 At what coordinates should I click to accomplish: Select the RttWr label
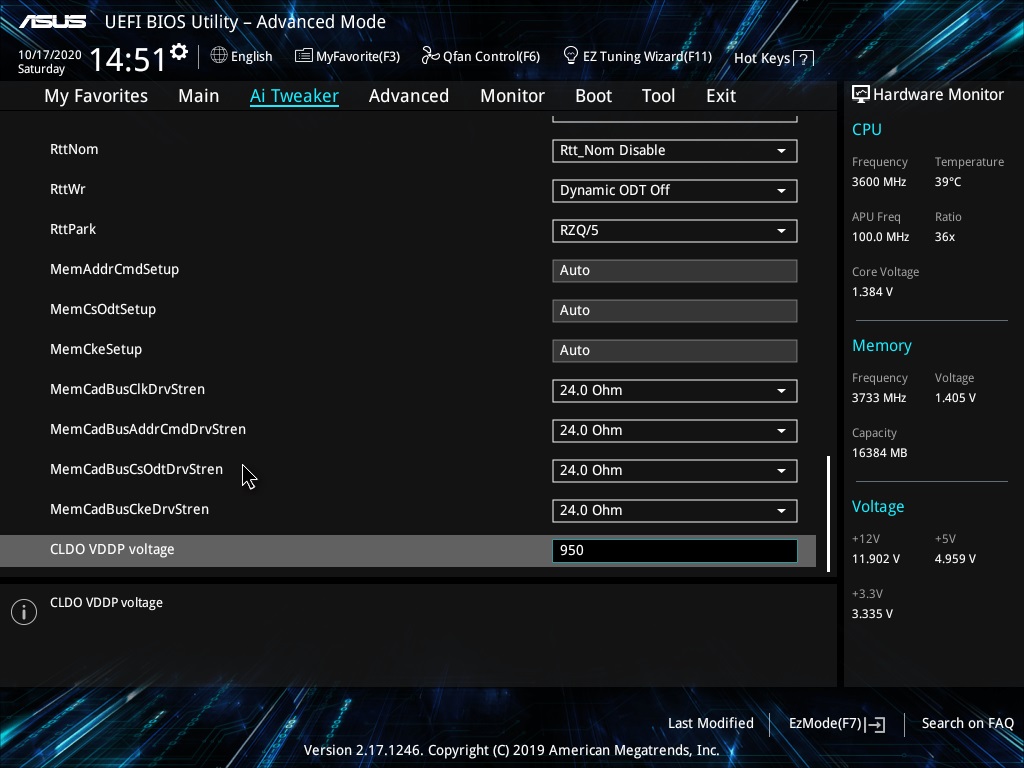coord(68,189)
